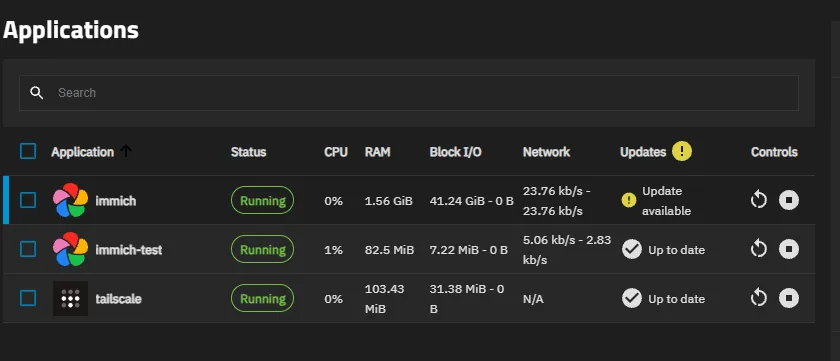Screen dimensions: 840x361
Task: Click the 41.24 GiB - 0 B value
Action: point(471,201)
